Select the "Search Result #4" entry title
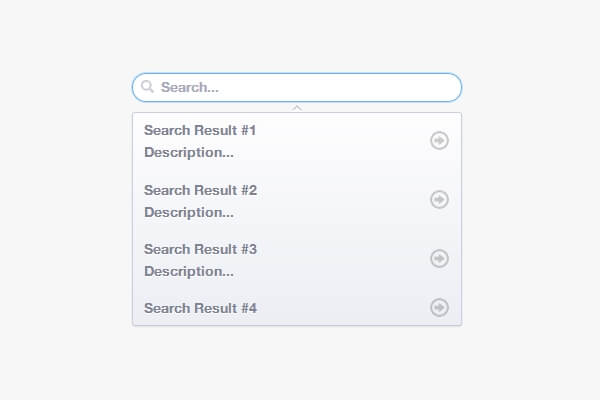The image size is (600, 400). click(200, 308)
